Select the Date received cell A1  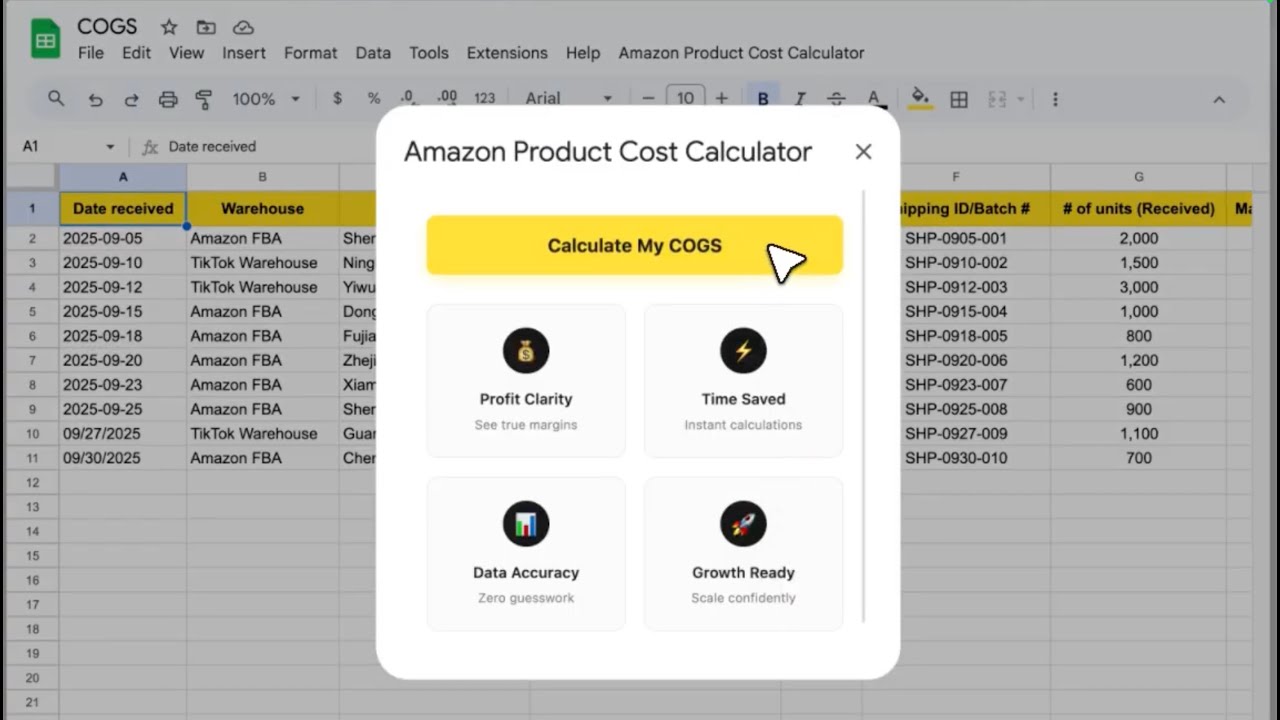(x=123, y=209)
